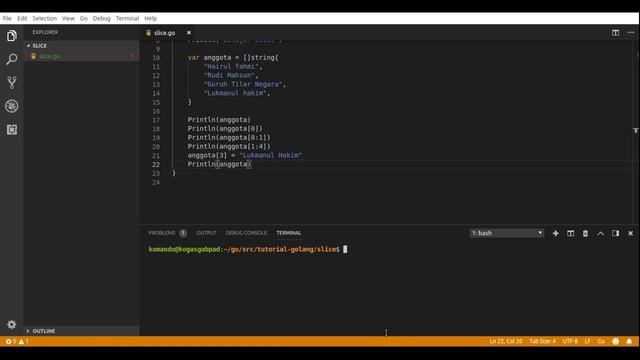Show errors and warnings count in status bar

click(17, 341)
